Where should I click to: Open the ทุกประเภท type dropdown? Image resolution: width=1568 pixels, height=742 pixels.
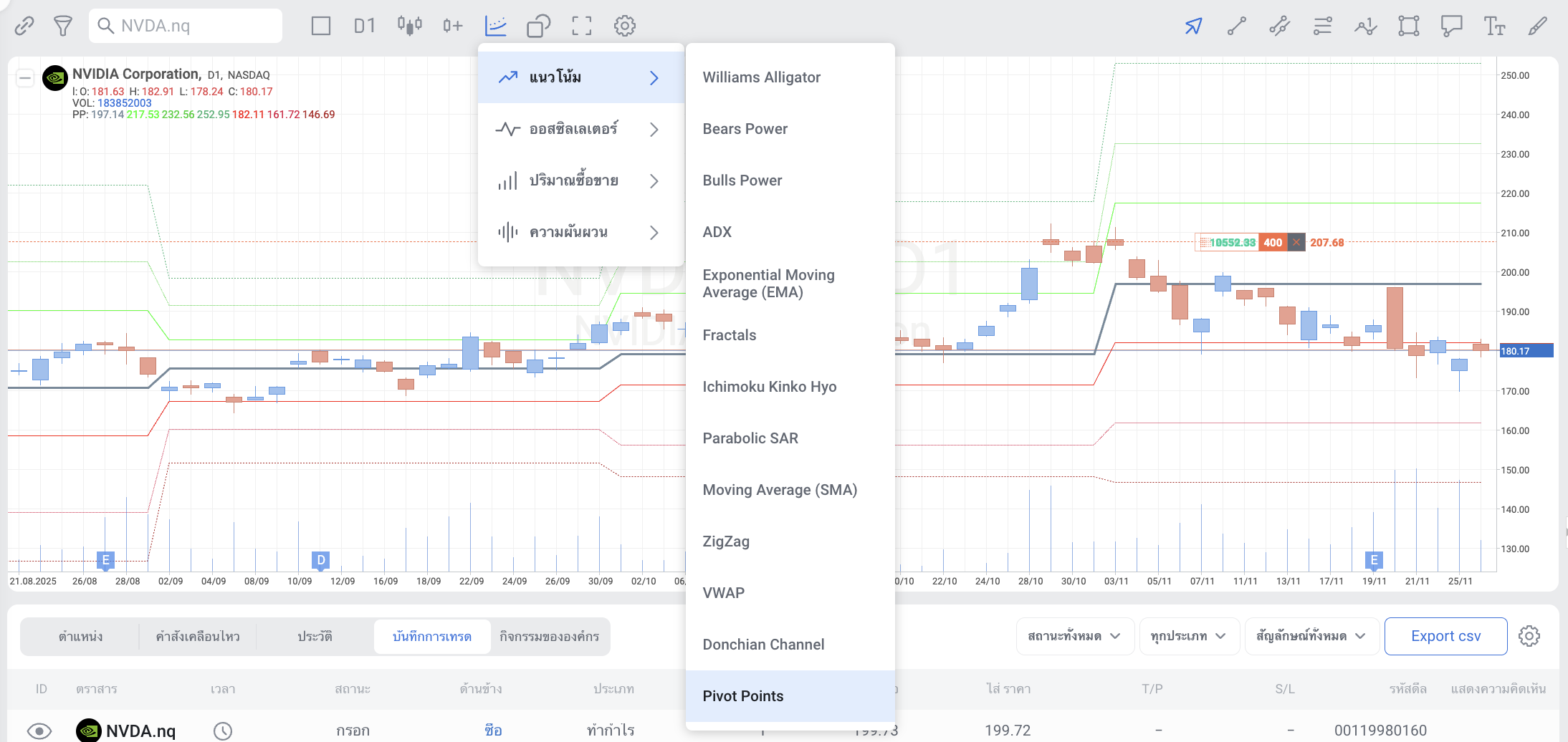[x=1189, y=636]
